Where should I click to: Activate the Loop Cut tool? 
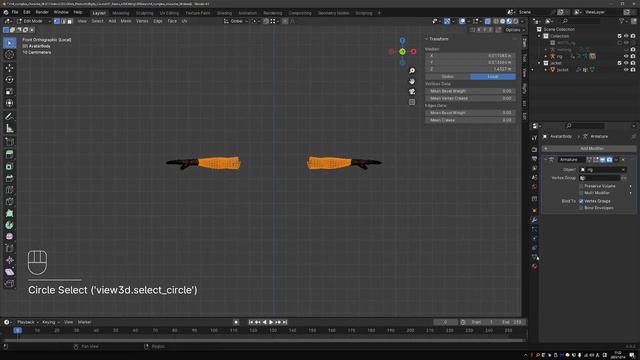[9, 190]
